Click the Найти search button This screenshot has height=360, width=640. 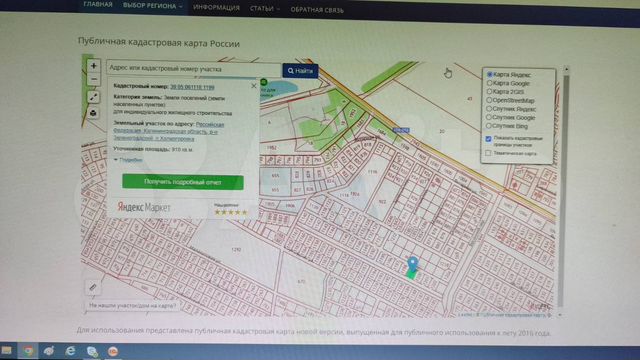[300, 71]
